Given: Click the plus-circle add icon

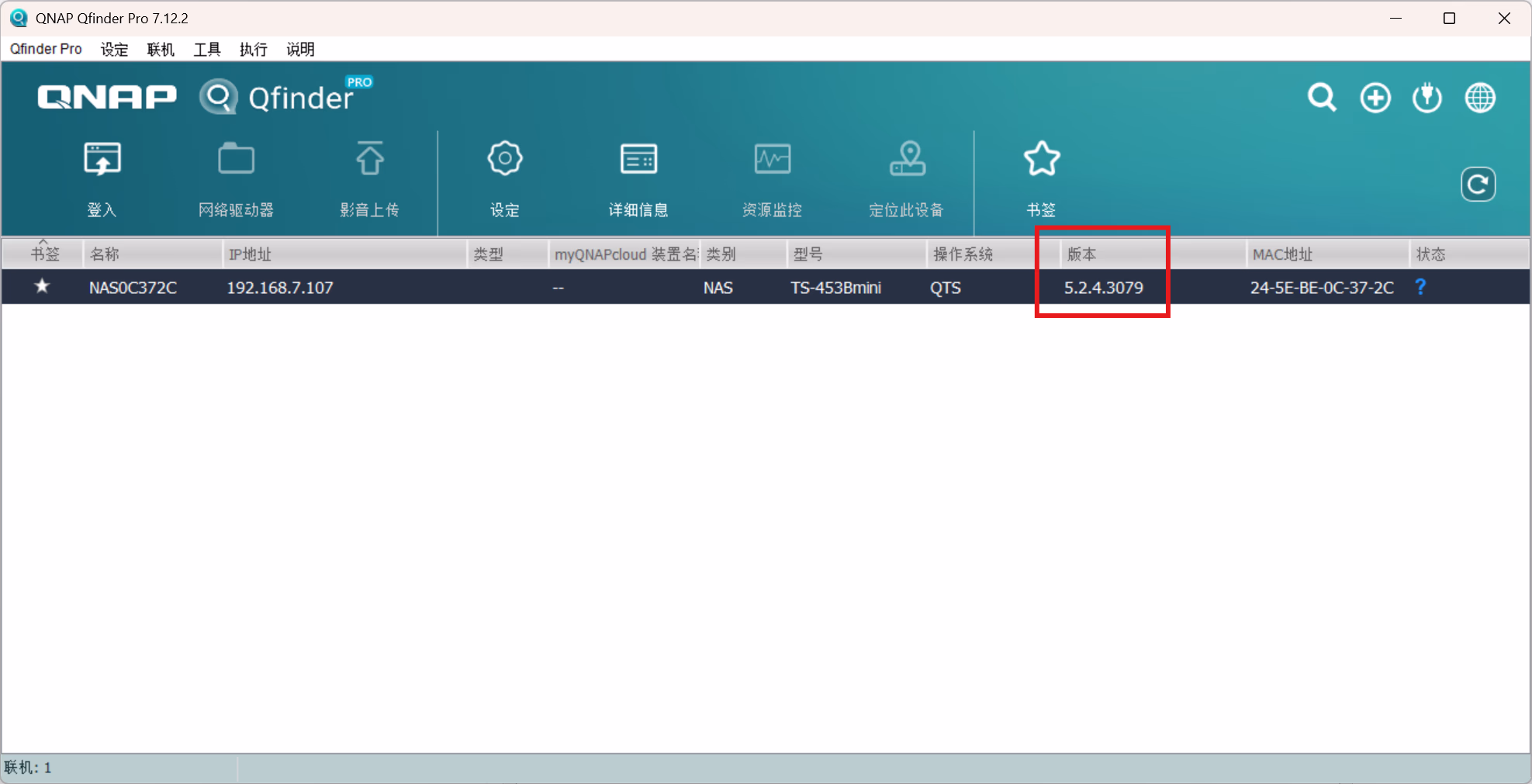Looking at the screenshot, I should pos(1375,98).
